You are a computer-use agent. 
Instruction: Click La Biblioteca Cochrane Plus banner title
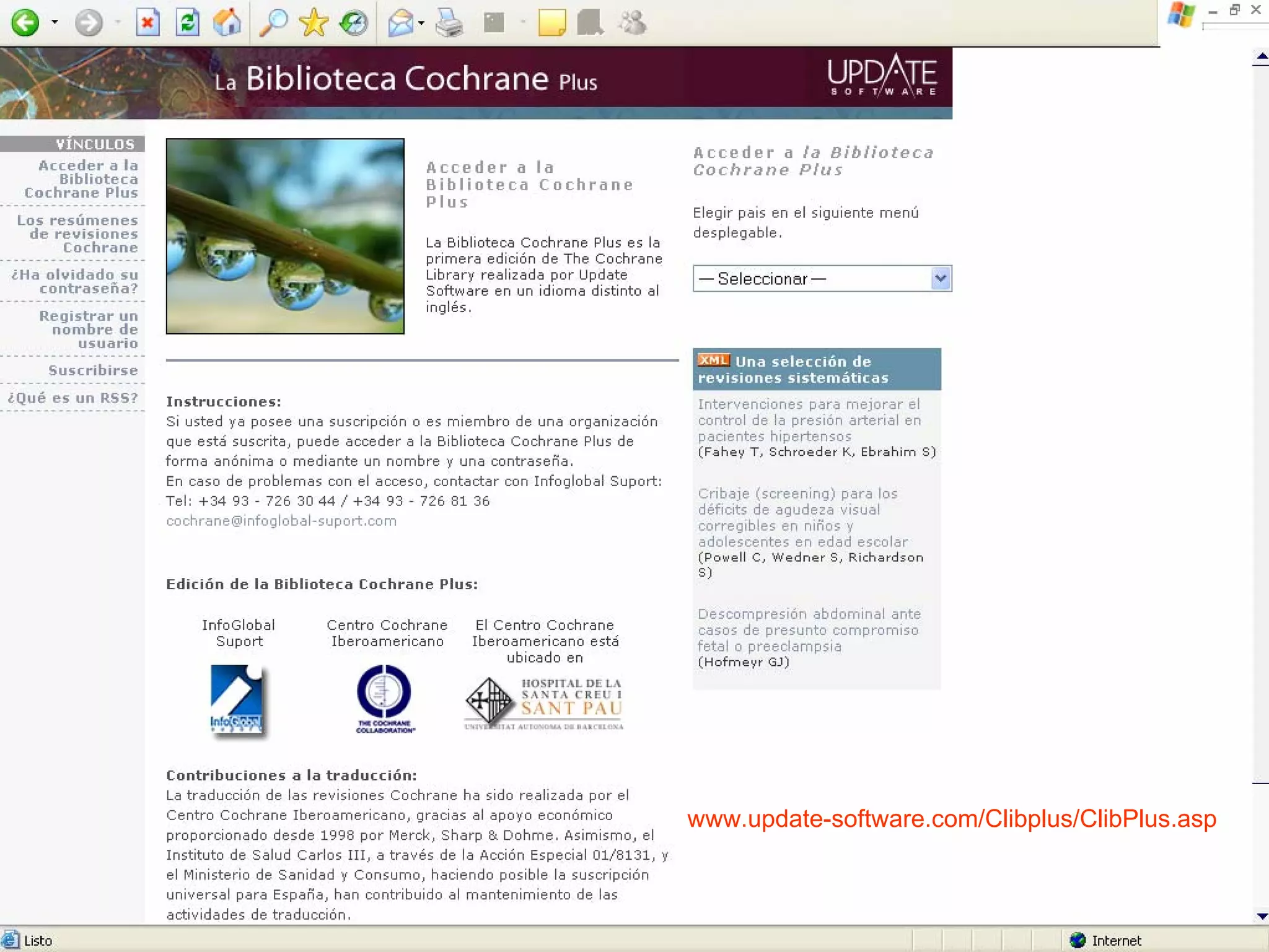pyautogui.click(x=406, y=79)
